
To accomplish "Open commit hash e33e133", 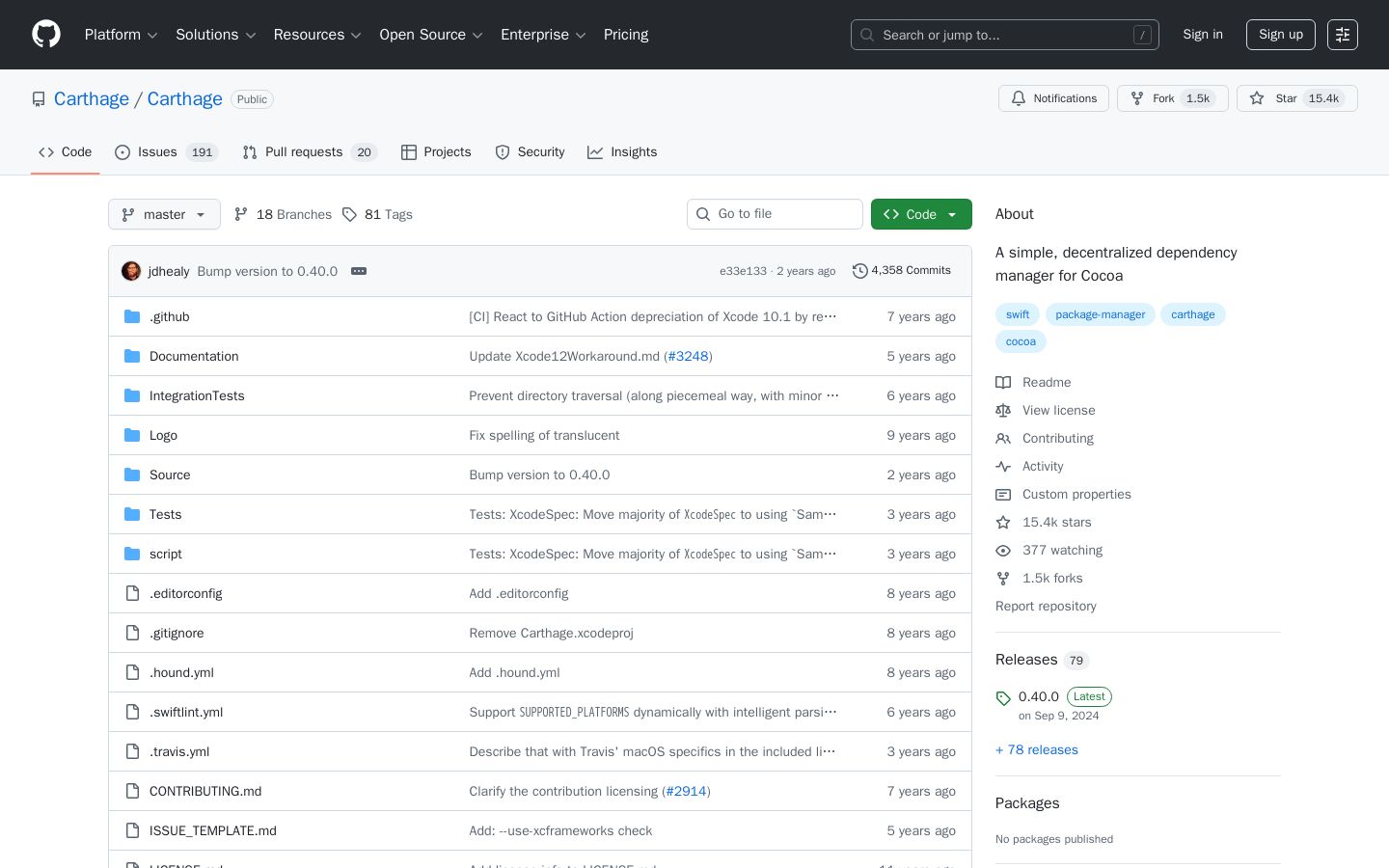I will pos(743,271).
